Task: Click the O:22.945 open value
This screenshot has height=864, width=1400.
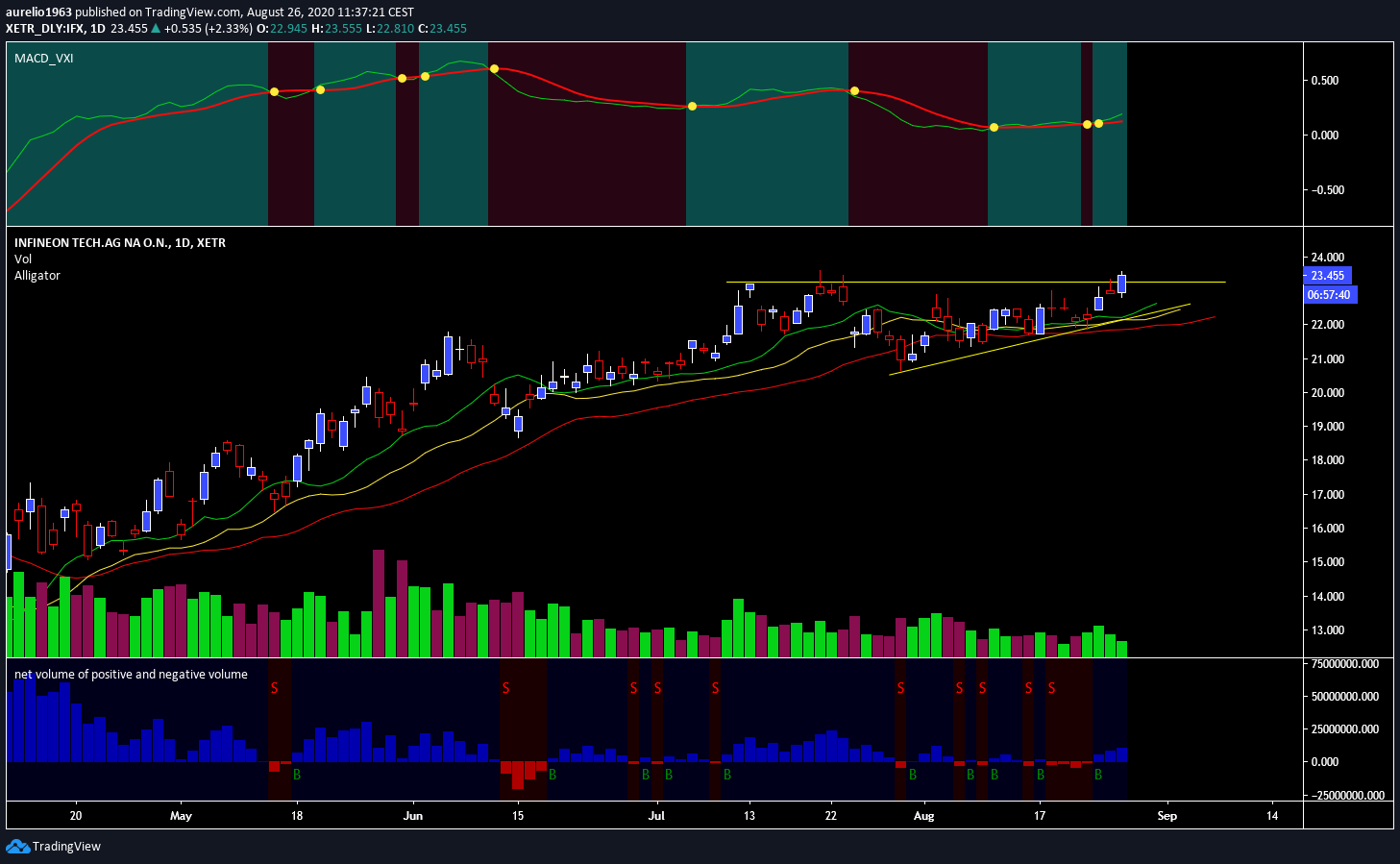Action: point(282,28)
